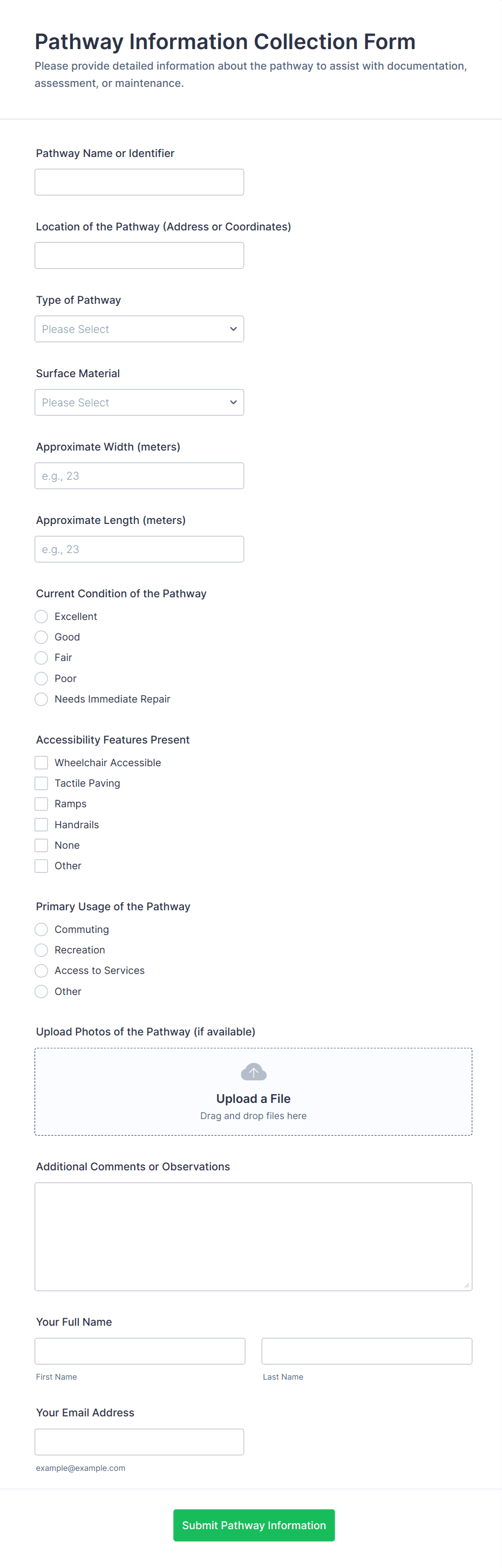Choose the Recreation radio option
Screen dimensions: 502x1568
tap(42, 950)
